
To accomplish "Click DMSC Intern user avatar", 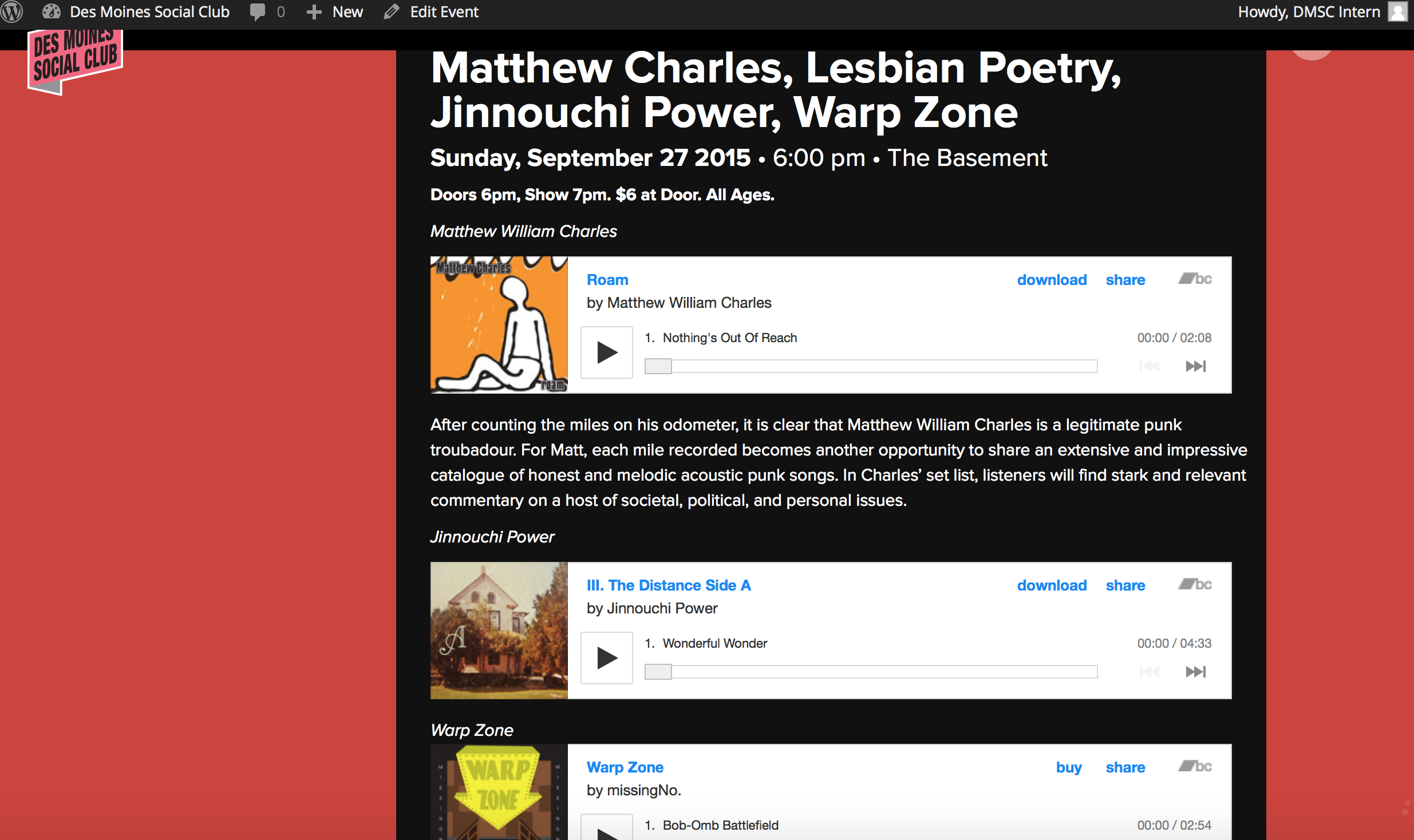I will pyautogui.click(x=1397, y=12).
